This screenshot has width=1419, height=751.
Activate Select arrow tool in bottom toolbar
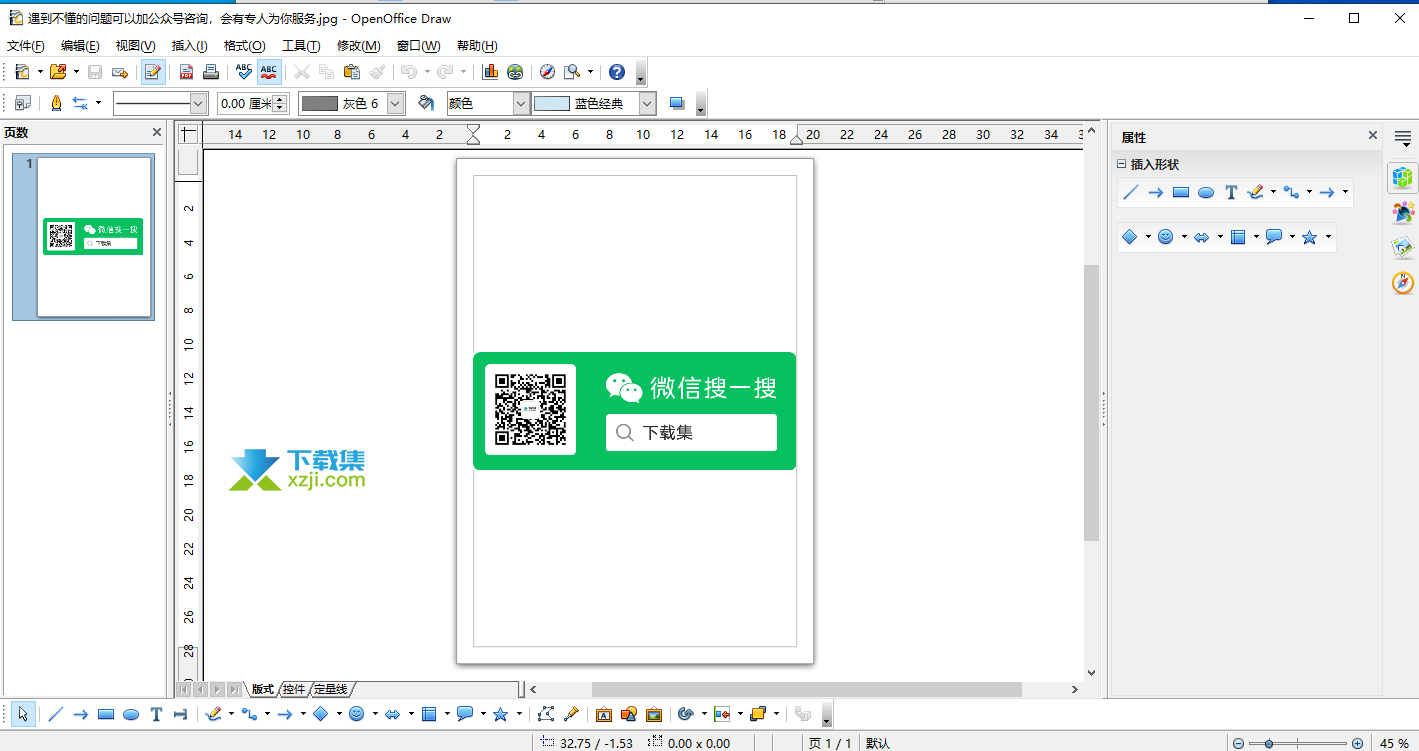(x=24, y=714)
